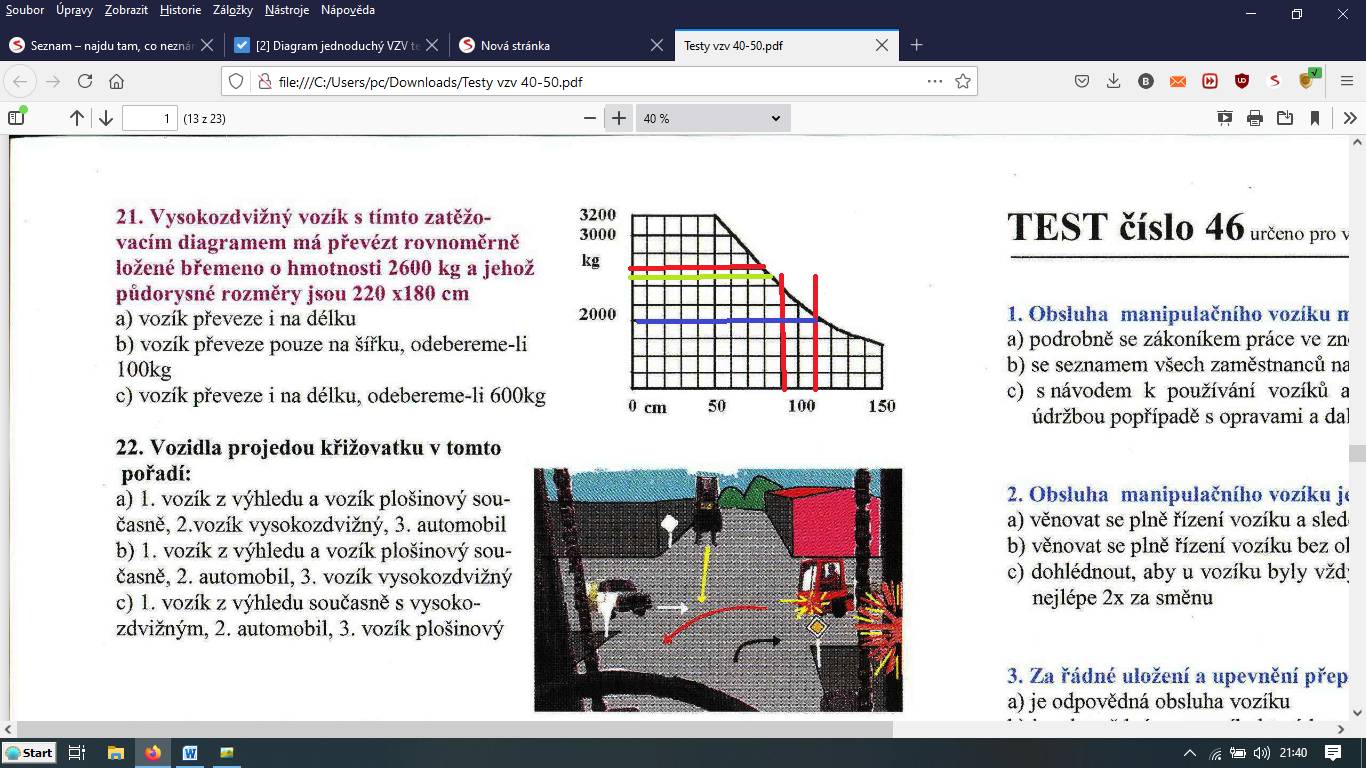Click the Start button
The image size is (1366, 768).
29,753
